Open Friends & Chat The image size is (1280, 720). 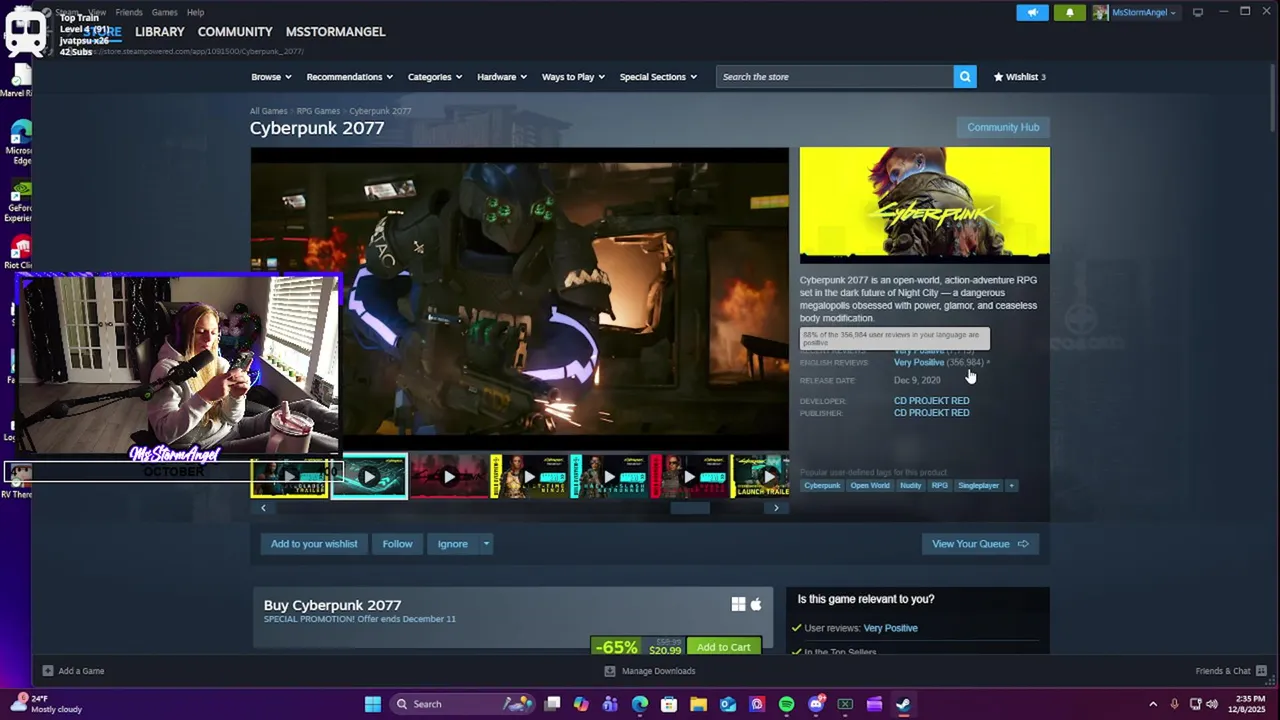[x=1231, y=671]
